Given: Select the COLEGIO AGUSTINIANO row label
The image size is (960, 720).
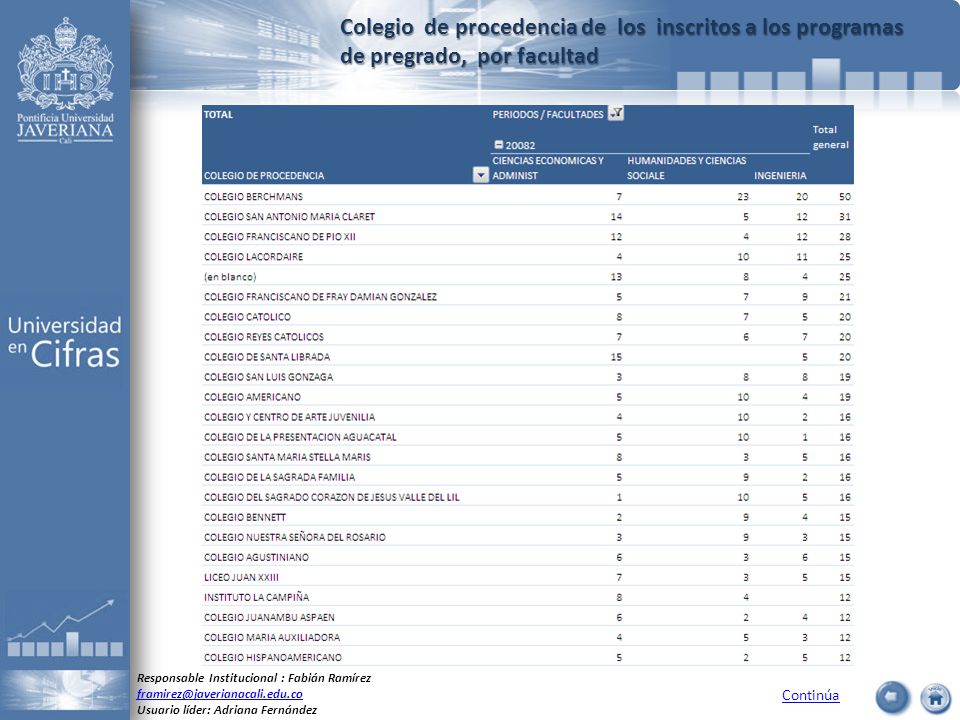Looking at the screenshot, I should tap(257, 557).
